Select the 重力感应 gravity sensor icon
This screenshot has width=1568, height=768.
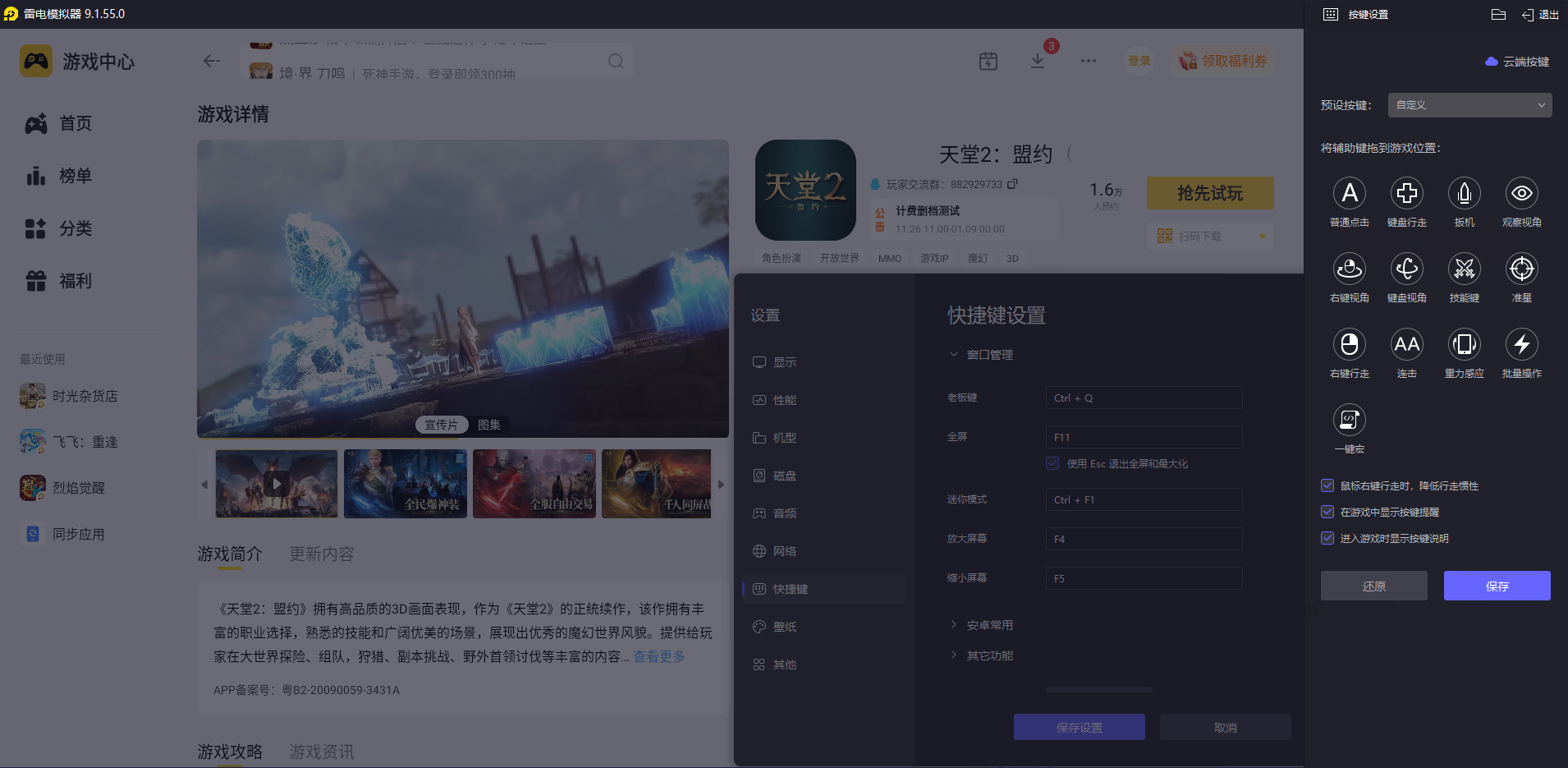pyautogui.click(x=1464, y=344)
